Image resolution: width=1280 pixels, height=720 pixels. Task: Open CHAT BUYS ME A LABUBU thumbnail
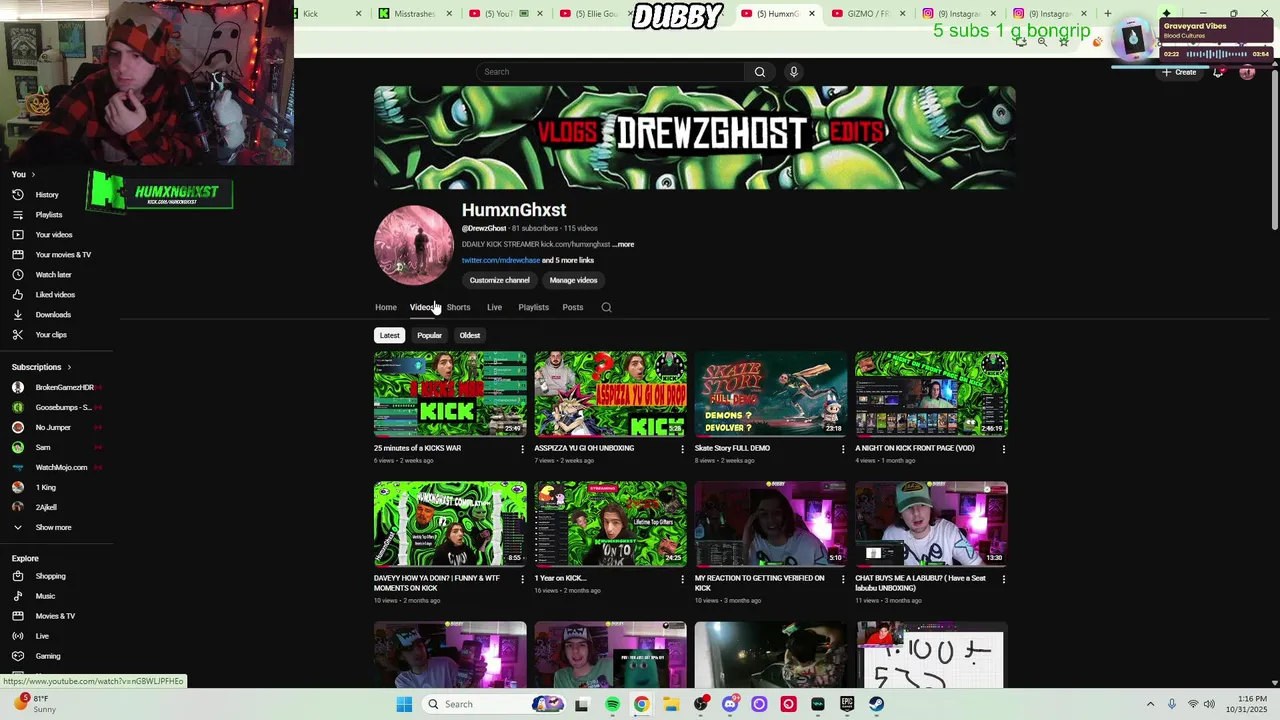click(x=931, y=524)
